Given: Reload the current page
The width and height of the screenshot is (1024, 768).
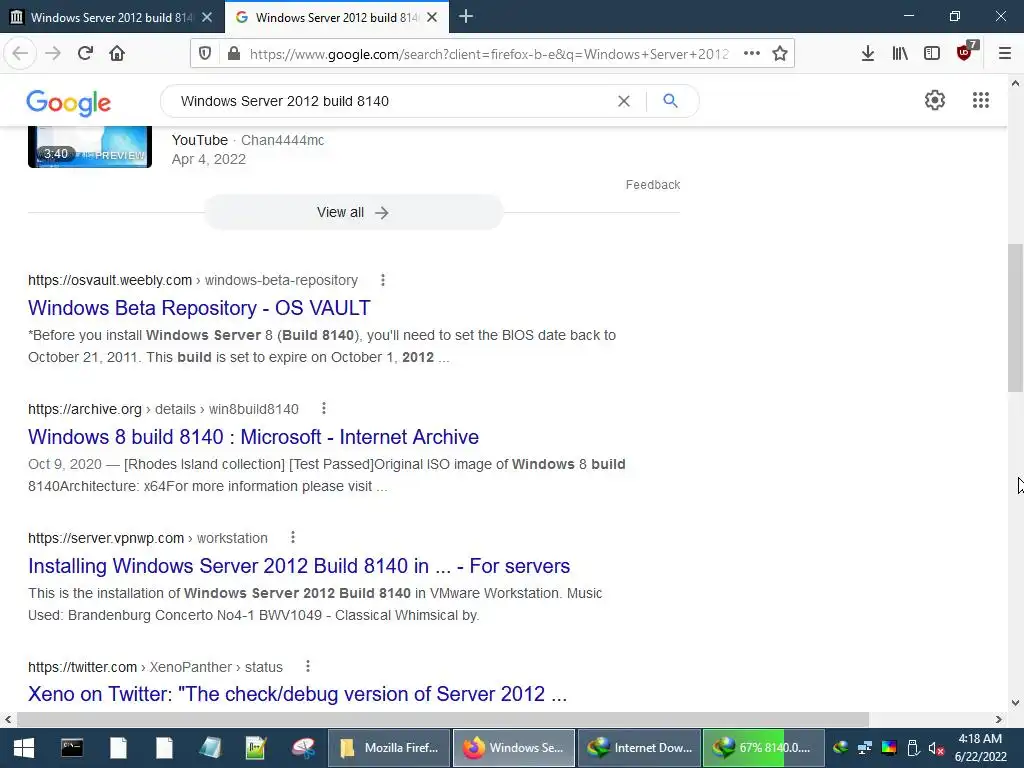Looking at the screenshot, I should tap(85, 54).
